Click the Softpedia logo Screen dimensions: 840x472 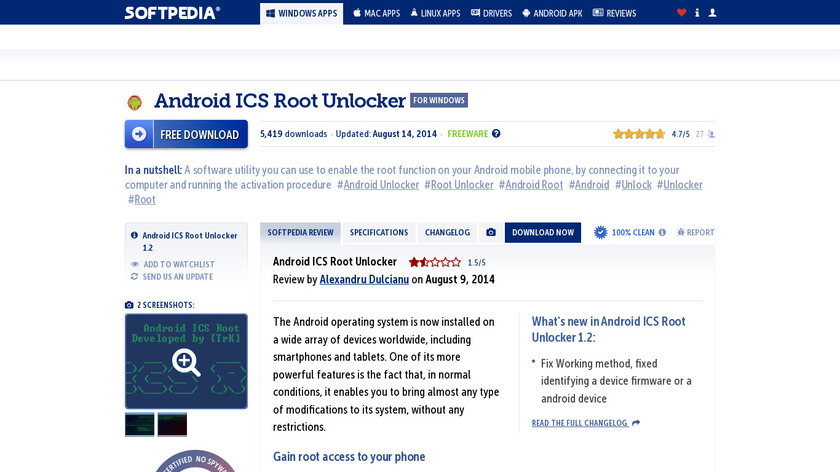[x=172, y=12]
